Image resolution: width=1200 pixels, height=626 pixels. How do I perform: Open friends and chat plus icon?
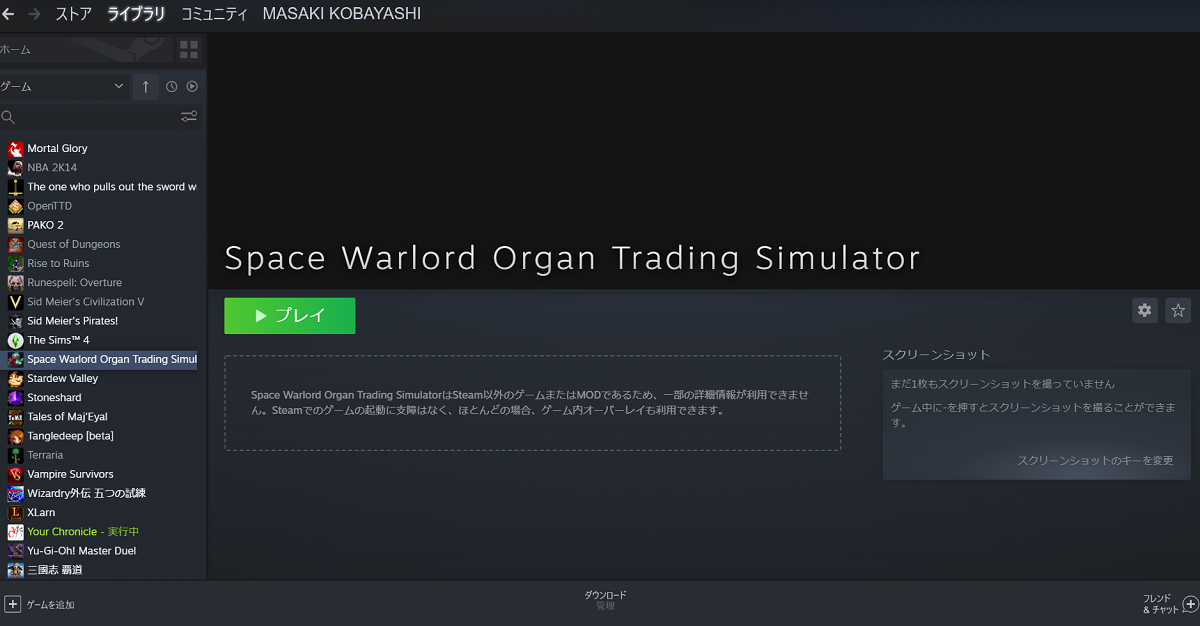pyautogui.click(x=1190, y=604)
